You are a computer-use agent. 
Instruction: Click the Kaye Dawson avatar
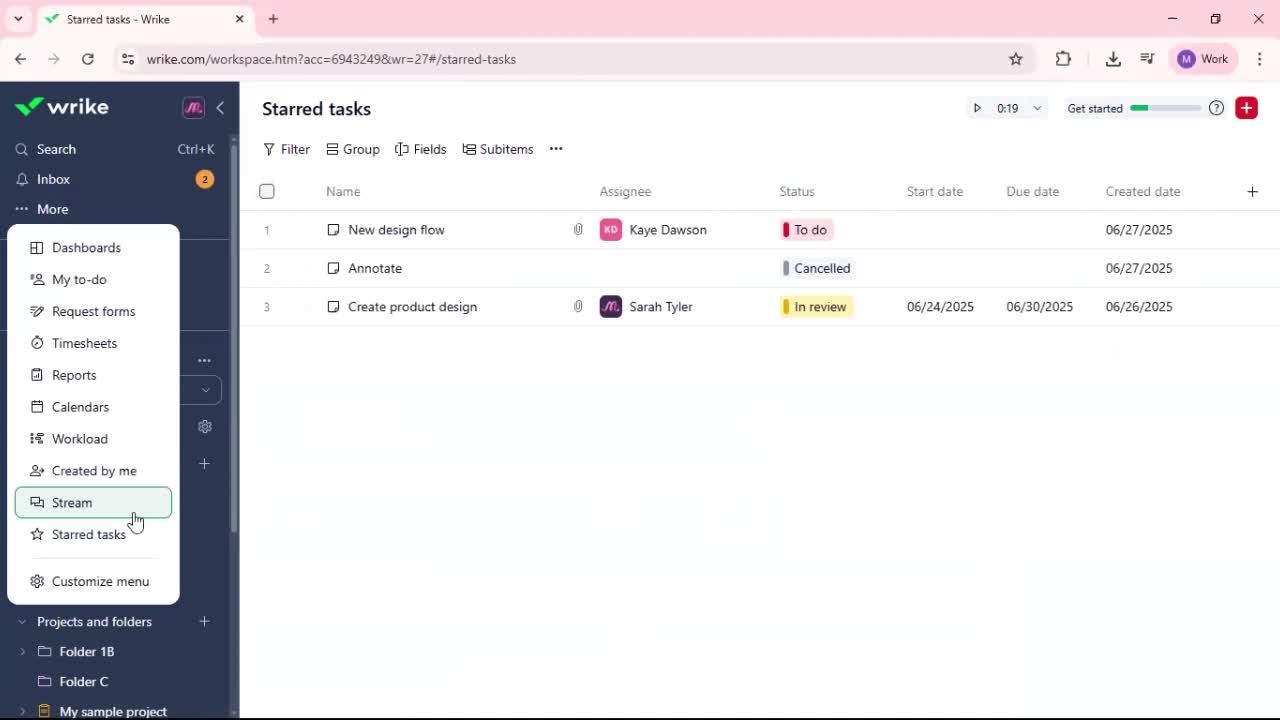[610, 230]
